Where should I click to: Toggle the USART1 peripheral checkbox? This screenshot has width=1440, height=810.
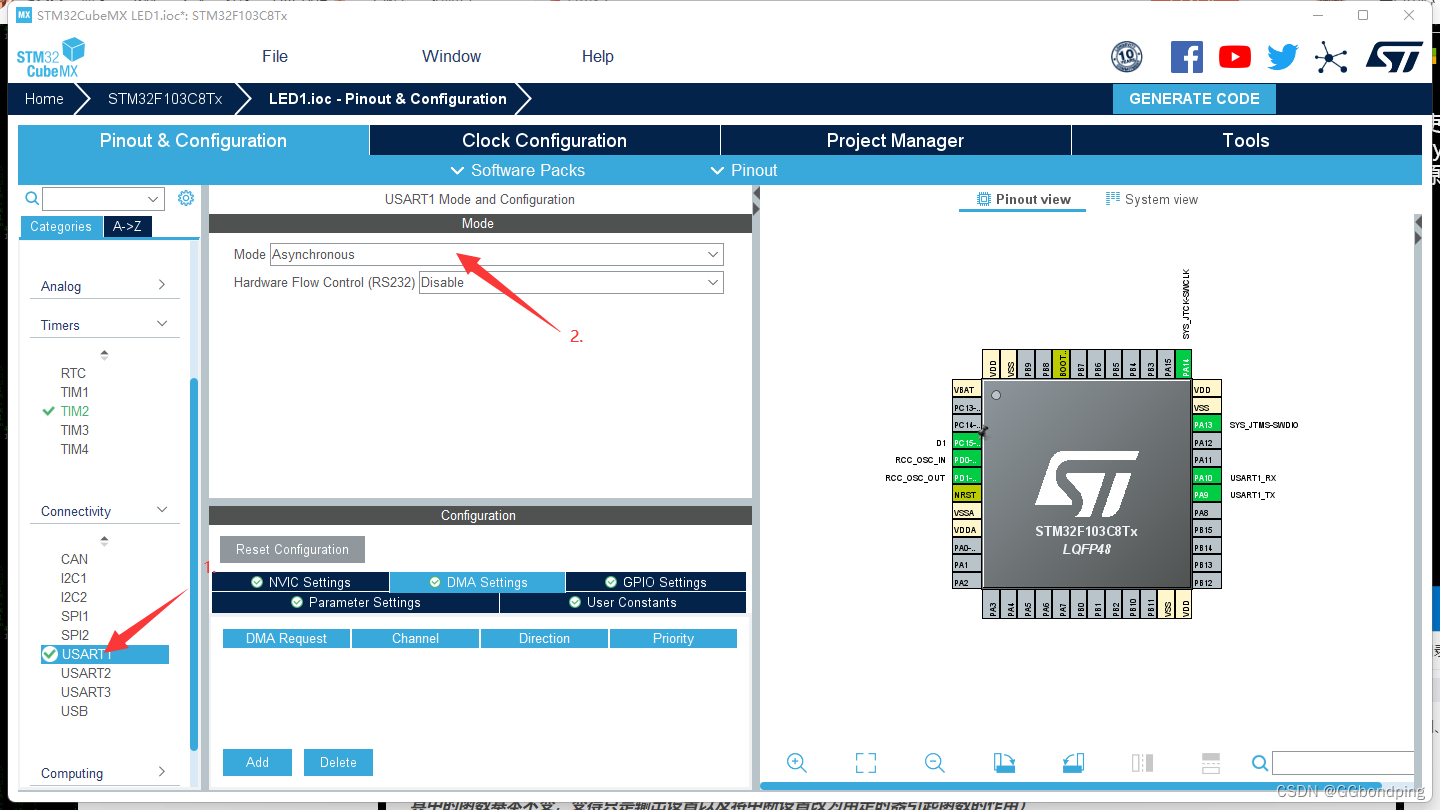coord(48,654)
